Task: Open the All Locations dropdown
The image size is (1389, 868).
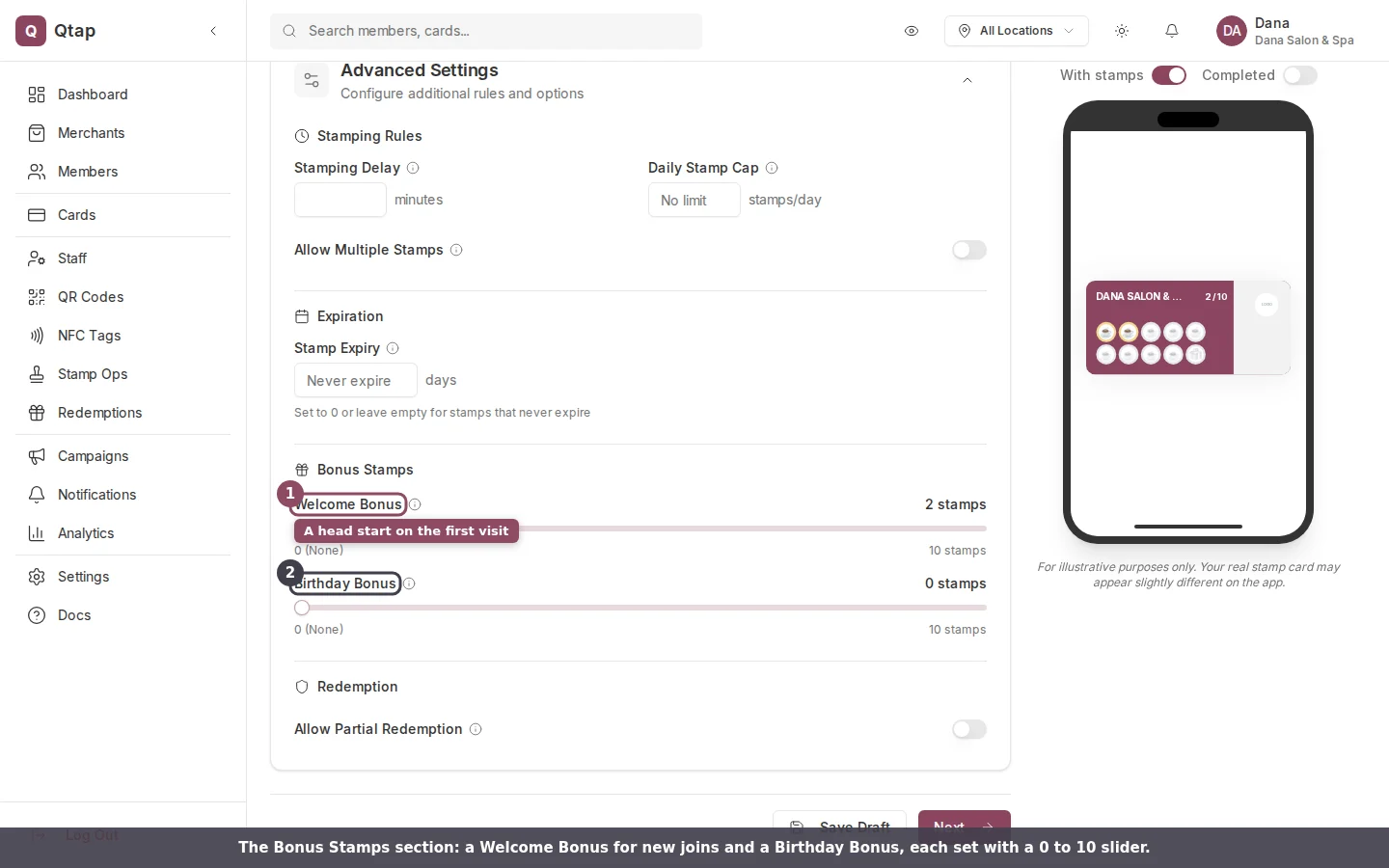Action: click(x=1017, y=31)
